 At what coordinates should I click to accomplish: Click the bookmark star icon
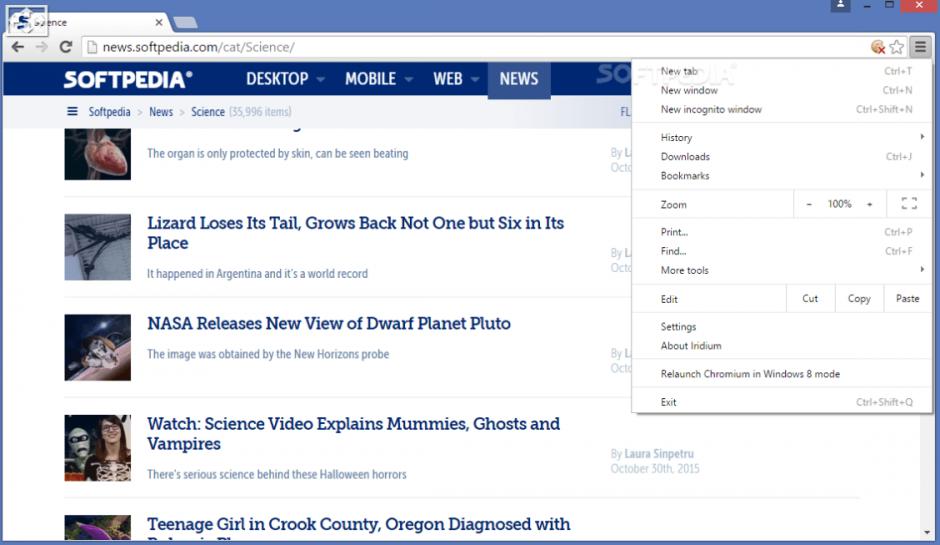click(x=897, y=47)
